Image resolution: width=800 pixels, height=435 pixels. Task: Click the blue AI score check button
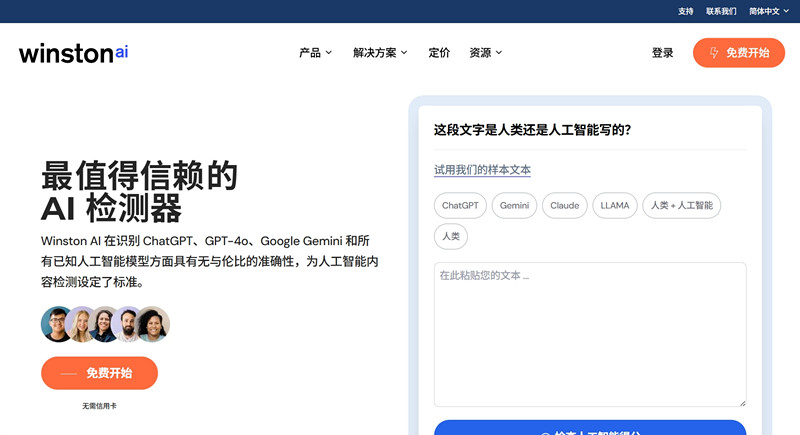point(590,428)
